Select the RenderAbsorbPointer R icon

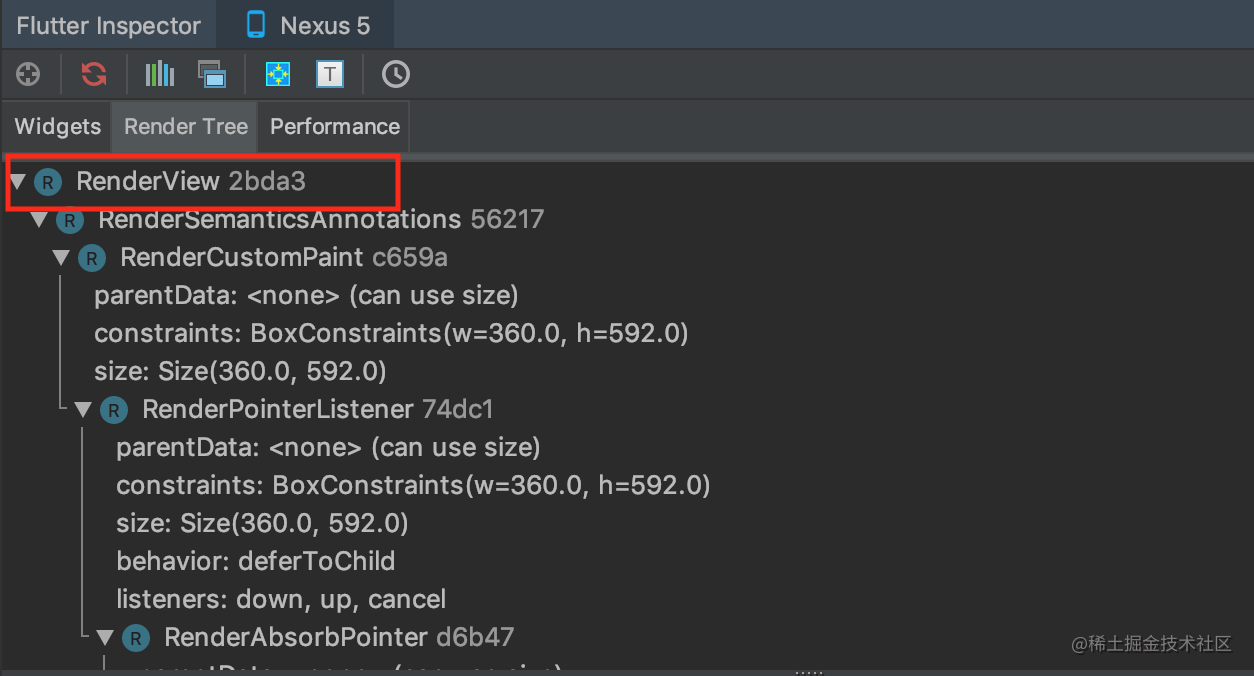[135, 637]
